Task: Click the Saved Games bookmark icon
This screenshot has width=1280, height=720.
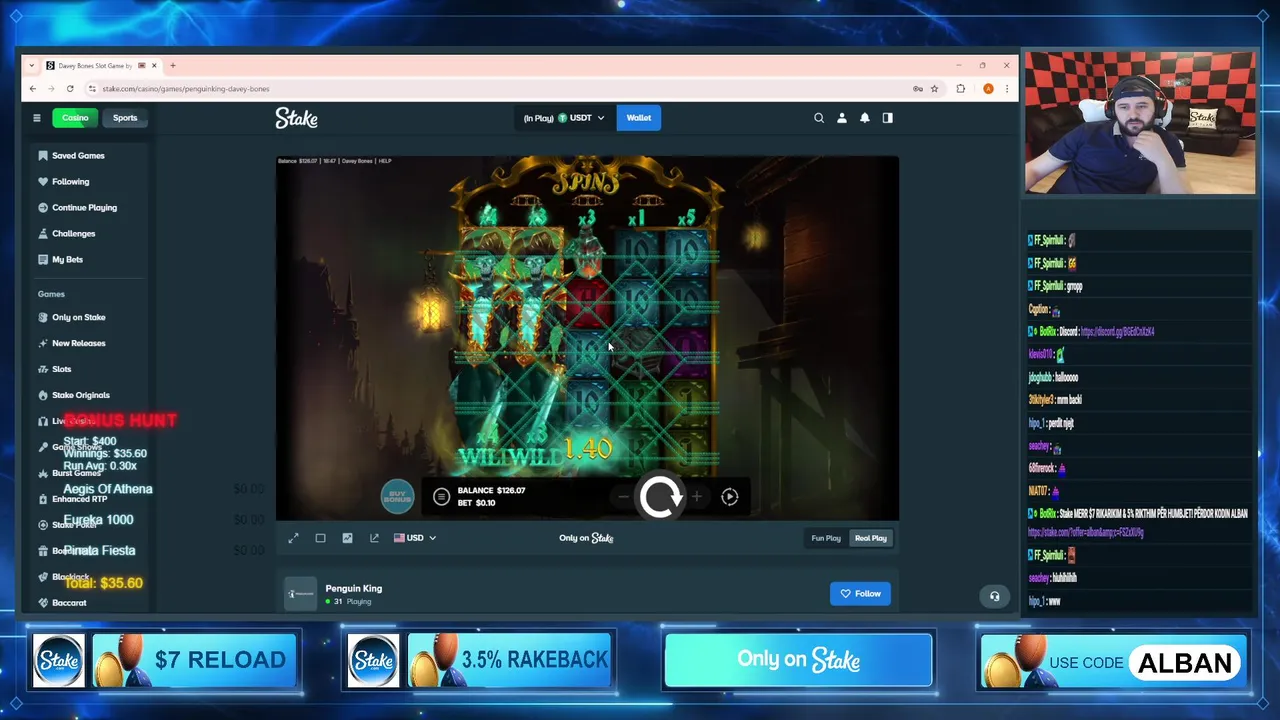Action: click(43, 156)
